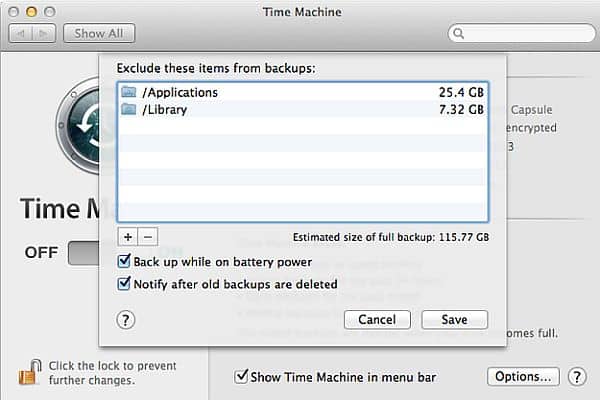Select the /Library row
600x400 pixels.
coord(303,109)
